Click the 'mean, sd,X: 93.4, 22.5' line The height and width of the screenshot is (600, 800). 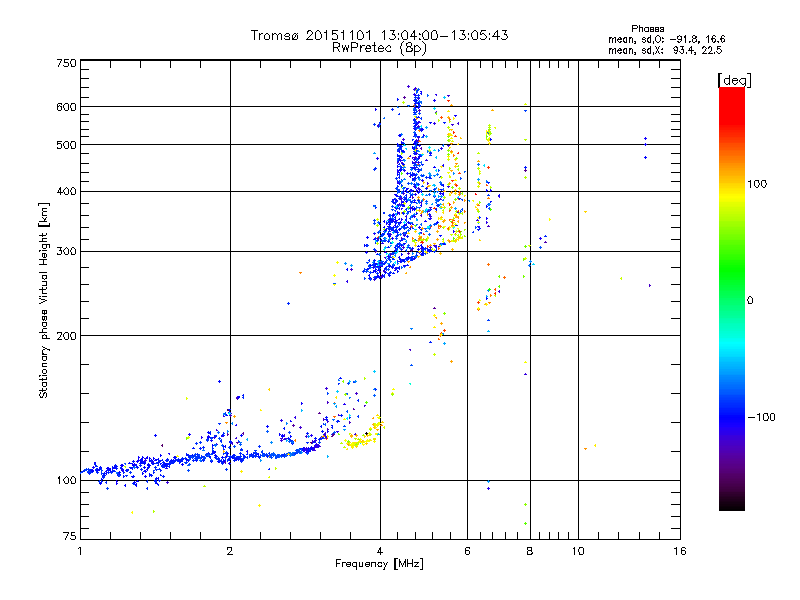(x=665, y=50)
